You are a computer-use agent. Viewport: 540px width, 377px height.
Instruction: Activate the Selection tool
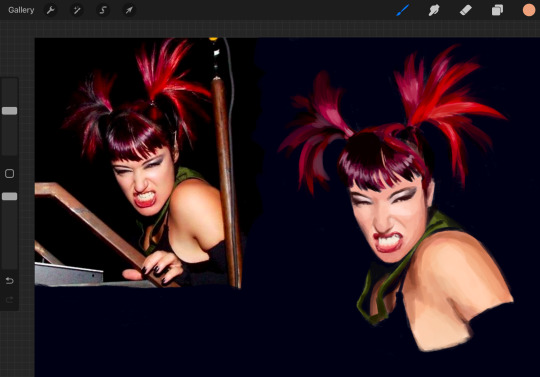coord(103,10)
